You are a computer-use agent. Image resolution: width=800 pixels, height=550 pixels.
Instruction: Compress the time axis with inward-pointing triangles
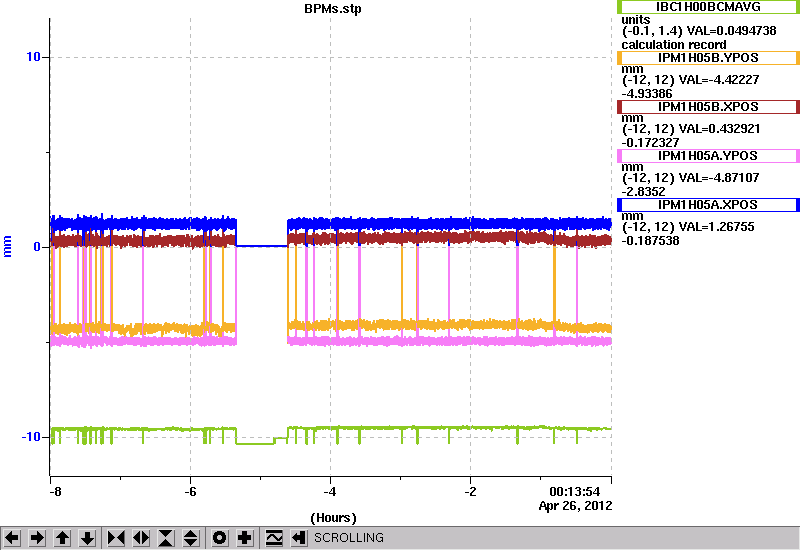tap(116, 538)
